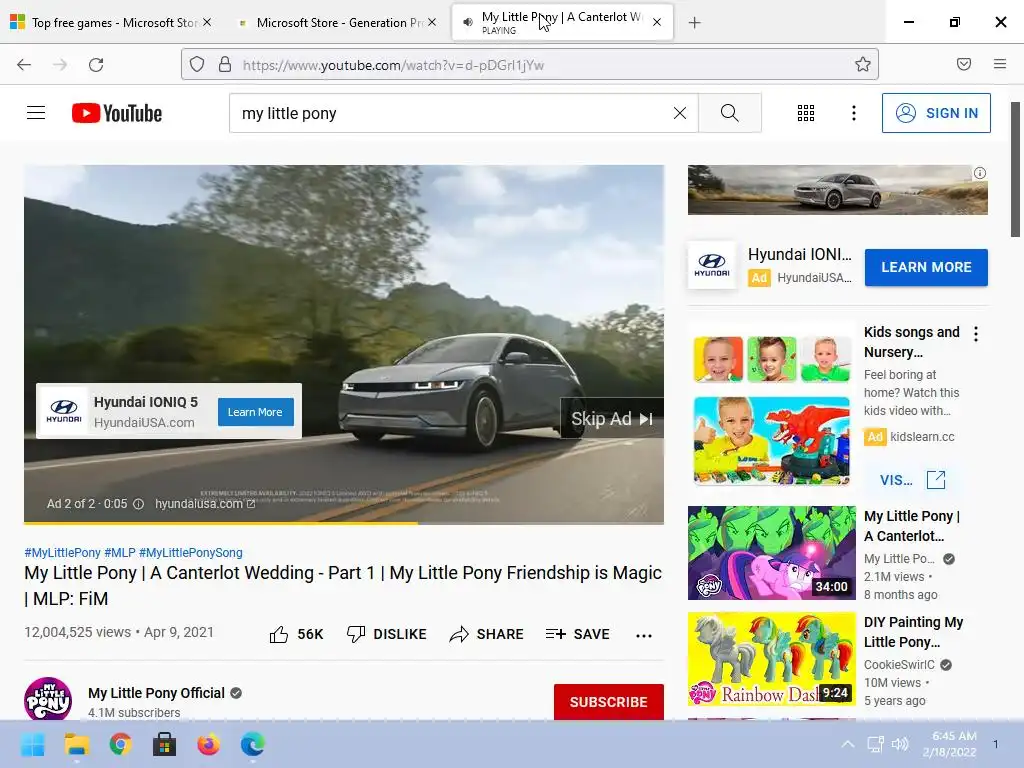
Task: Visit site link for kidslearn.cc ad
Action: click(912, 480)
